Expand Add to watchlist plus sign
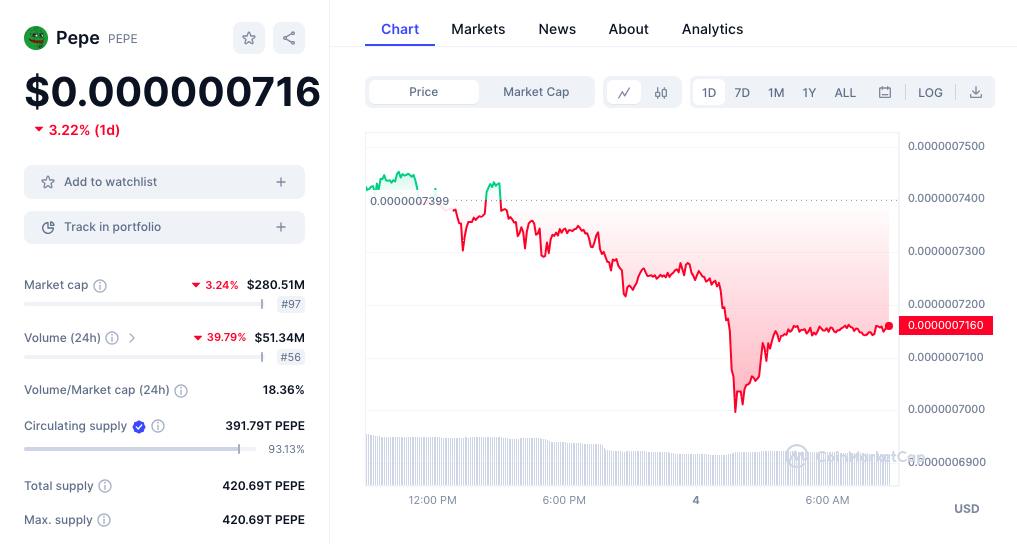Image resolution: width=1017 pixels, height=544 pixels. 281,182
